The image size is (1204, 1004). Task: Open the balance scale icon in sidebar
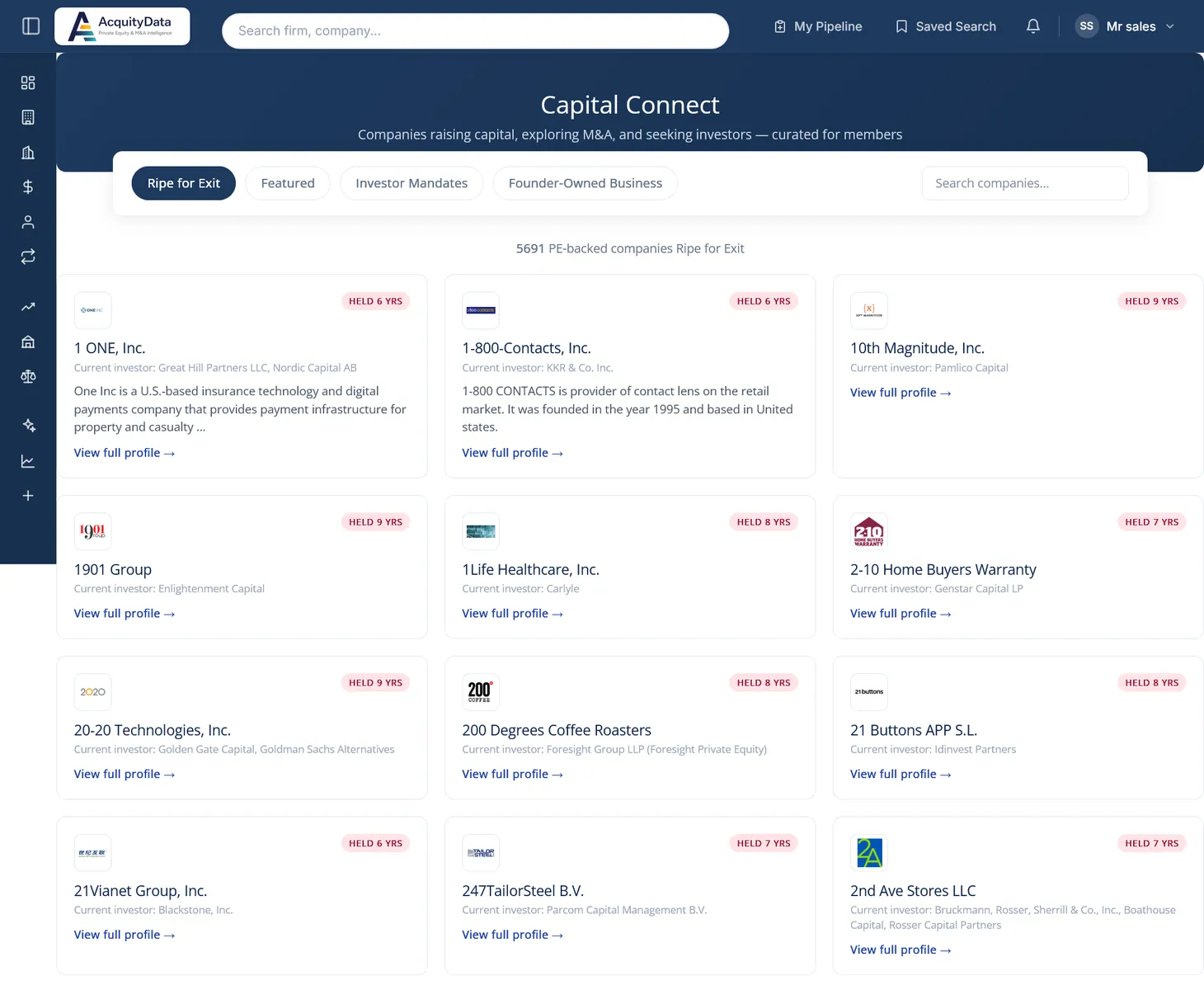pos(28,376)
